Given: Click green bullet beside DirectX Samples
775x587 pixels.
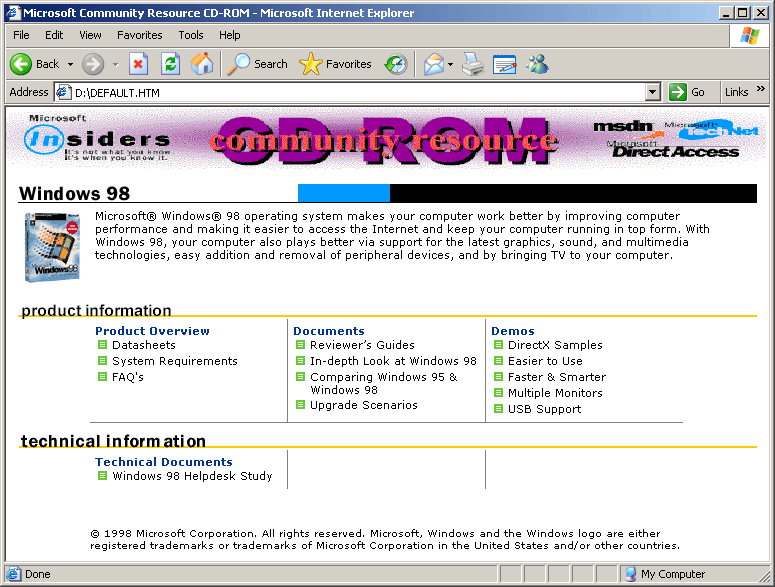Looking at the screenshot, I should pyautogui.click(x=498, y=344).
